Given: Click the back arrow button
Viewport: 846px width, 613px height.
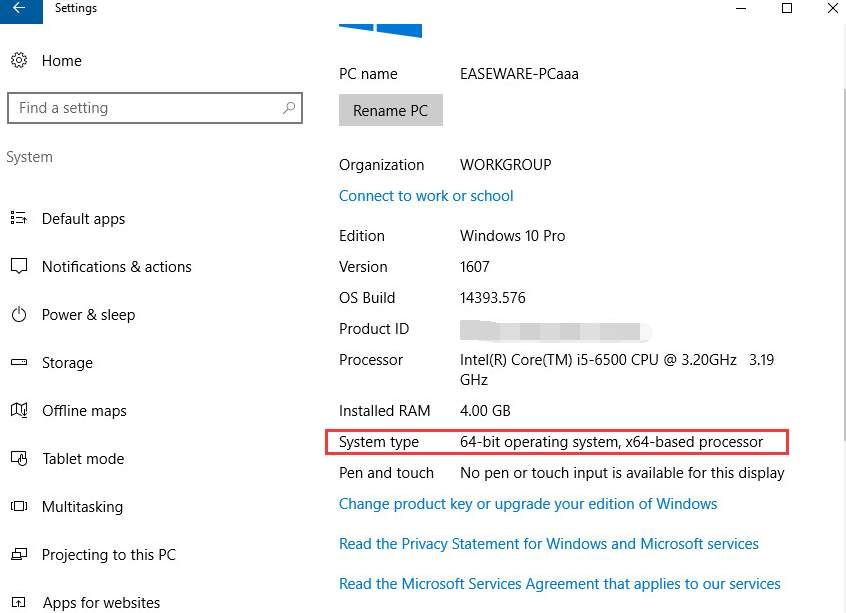Looking at the screenshot, I should (20, 9).
